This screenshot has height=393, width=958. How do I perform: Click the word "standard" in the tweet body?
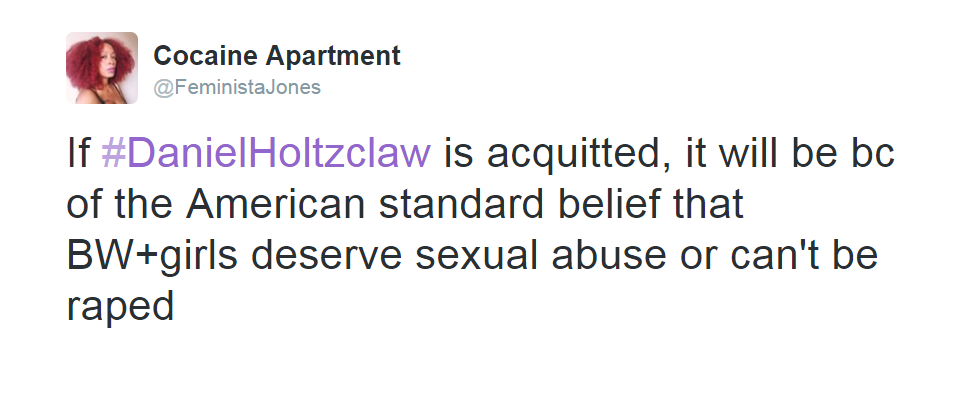coord(461,204)
